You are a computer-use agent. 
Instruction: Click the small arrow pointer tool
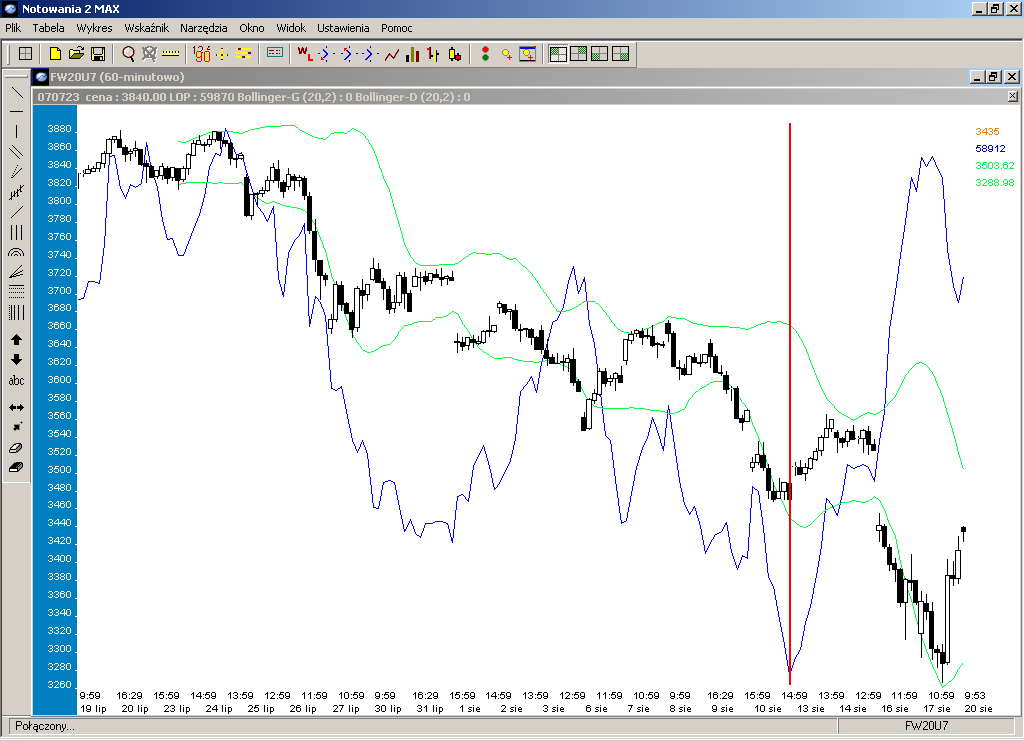click(x=16, y=427)
